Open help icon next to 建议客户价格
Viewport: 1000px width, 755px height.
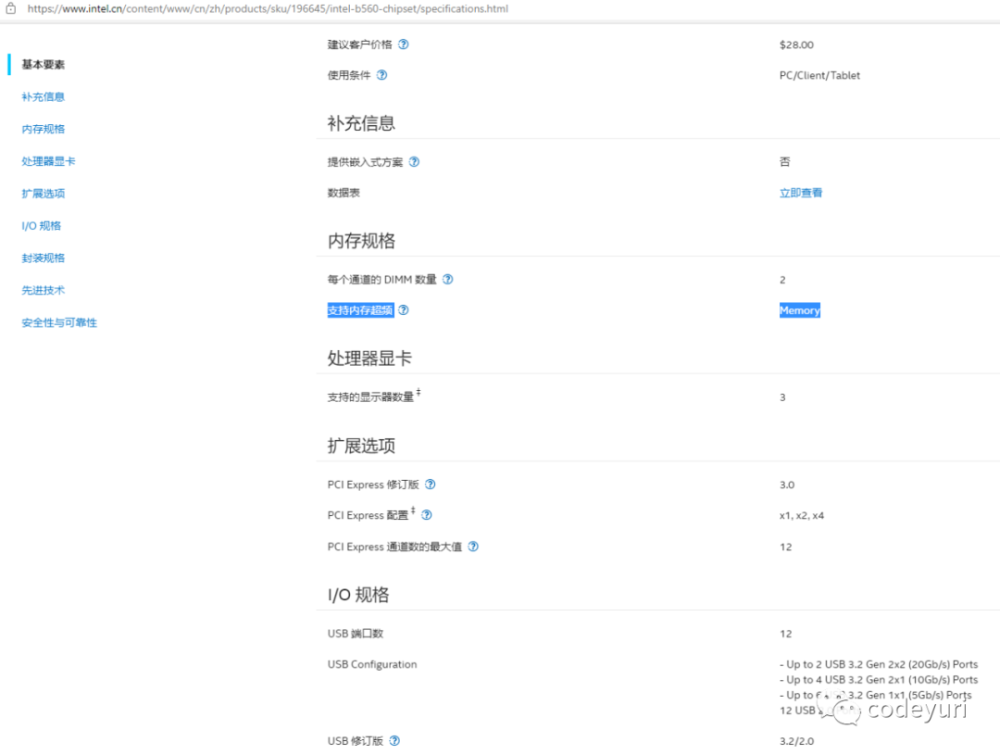point(404,45)
